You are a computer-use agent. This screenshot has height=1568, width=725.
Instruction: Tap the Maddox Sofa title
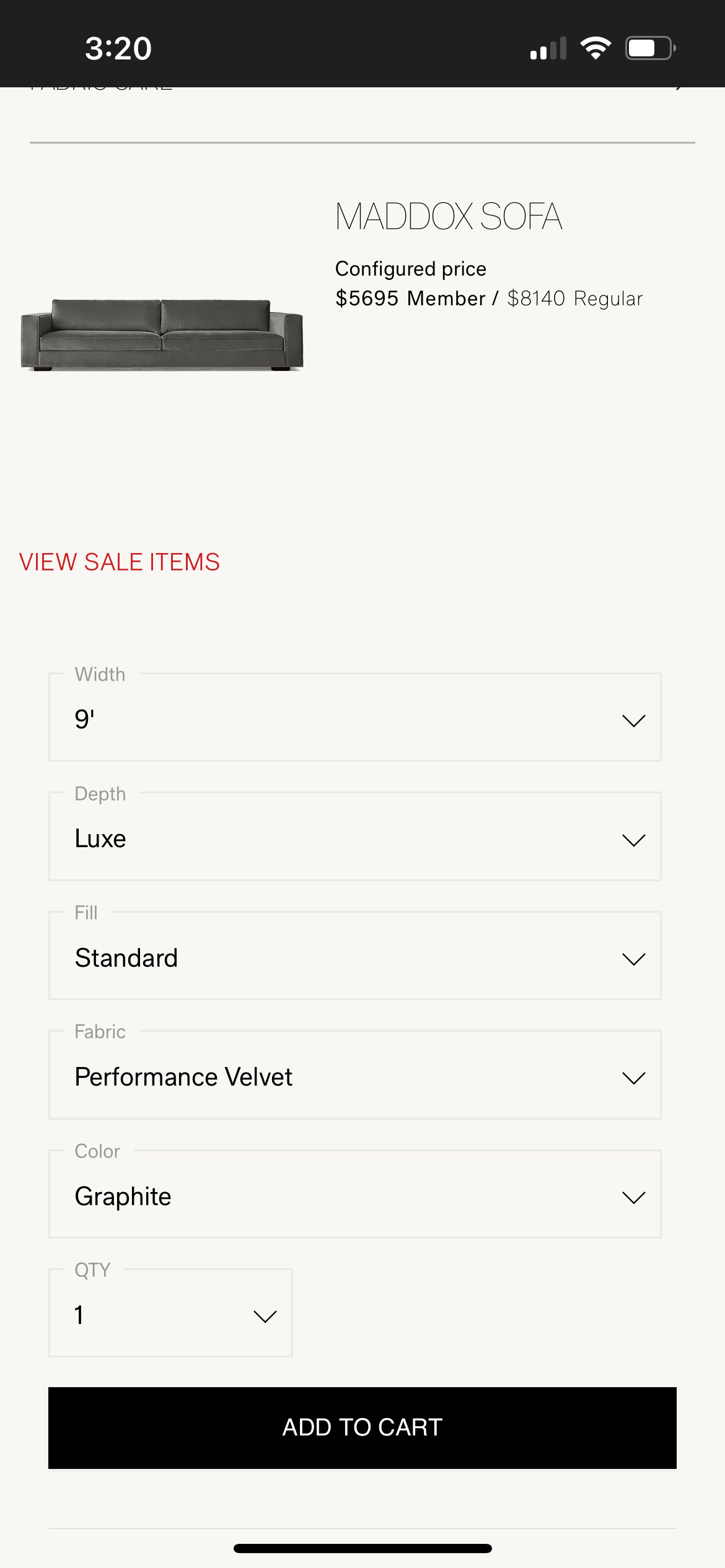pyautogui.click(x=449, y=216)
